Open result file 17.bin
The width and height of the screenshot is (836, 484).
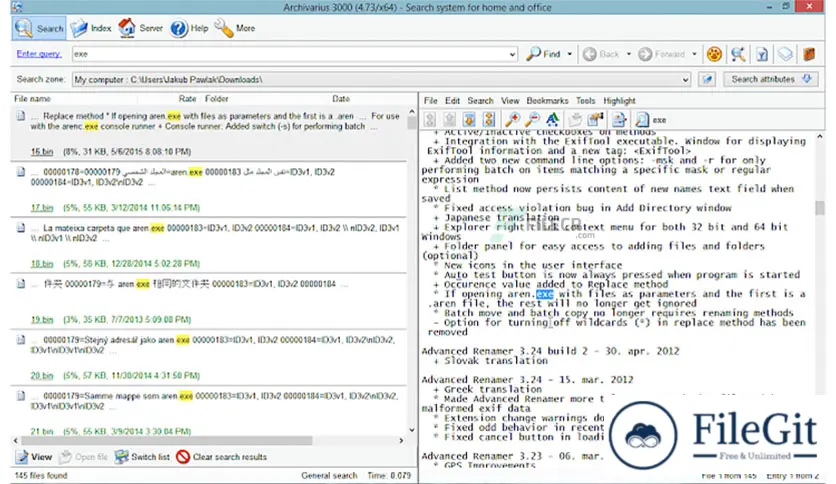(x=42, y=207)
